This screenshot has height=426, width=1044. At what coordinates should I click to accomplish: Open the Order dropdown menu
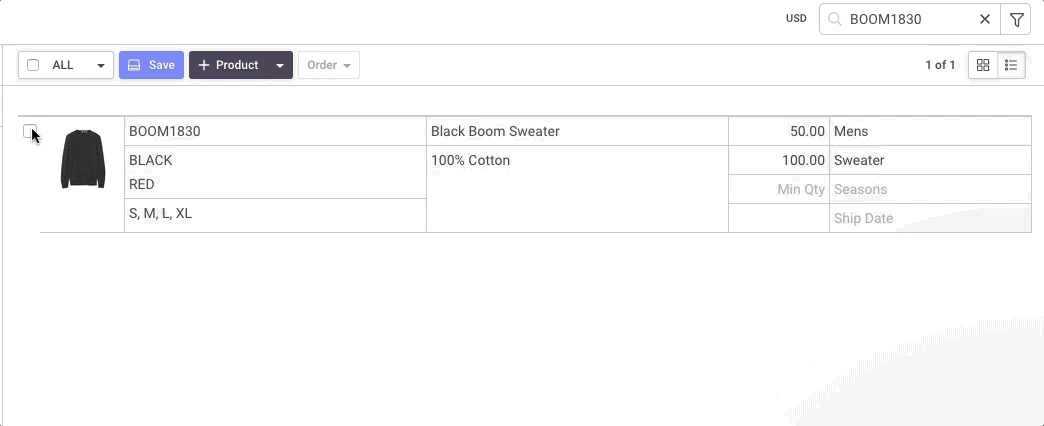[329, 65]
